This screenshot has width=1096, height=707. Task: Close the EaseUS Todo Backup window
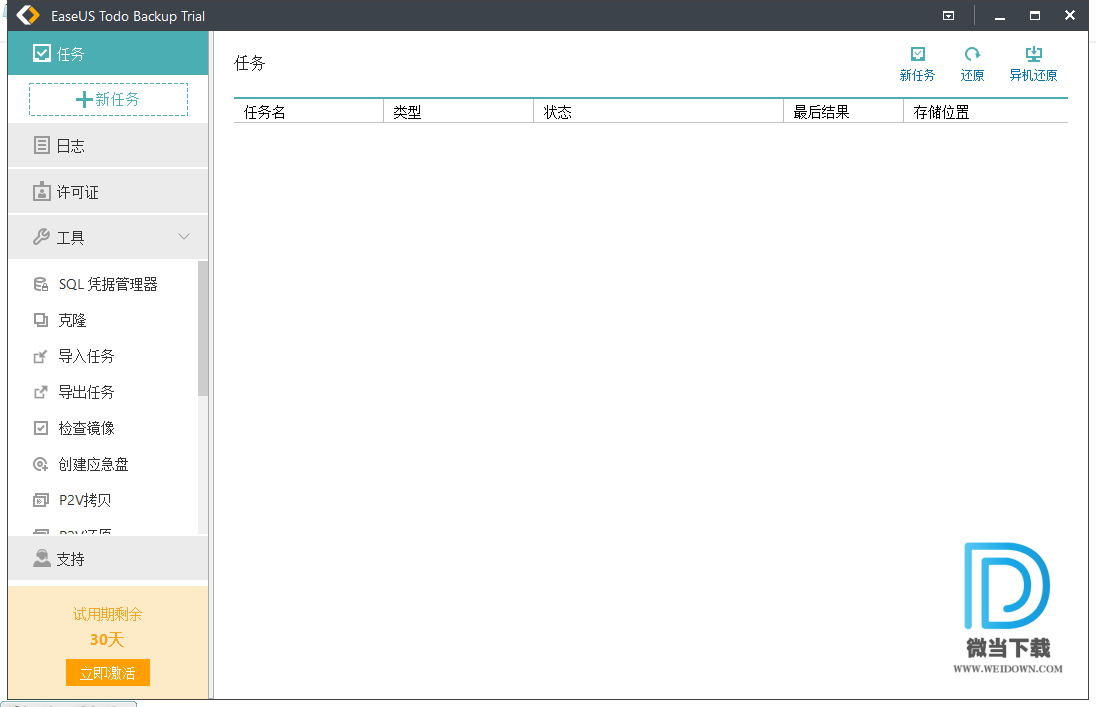(1070, 15)
